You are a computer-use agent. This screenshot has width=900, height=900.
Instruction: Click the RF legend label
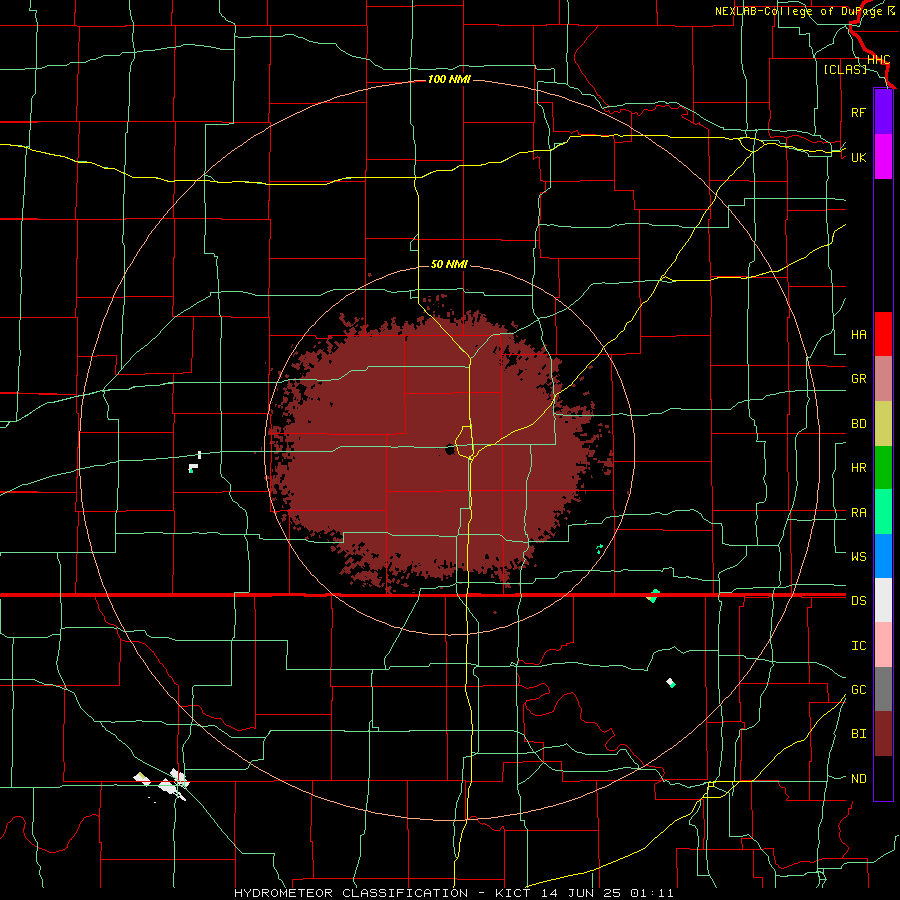click(x=858, y=112)
